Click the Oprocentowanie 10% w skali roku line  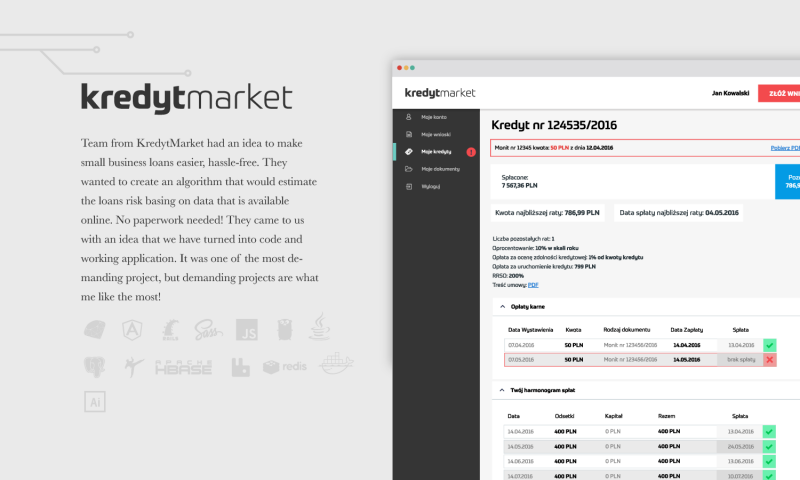pos(535,248)
